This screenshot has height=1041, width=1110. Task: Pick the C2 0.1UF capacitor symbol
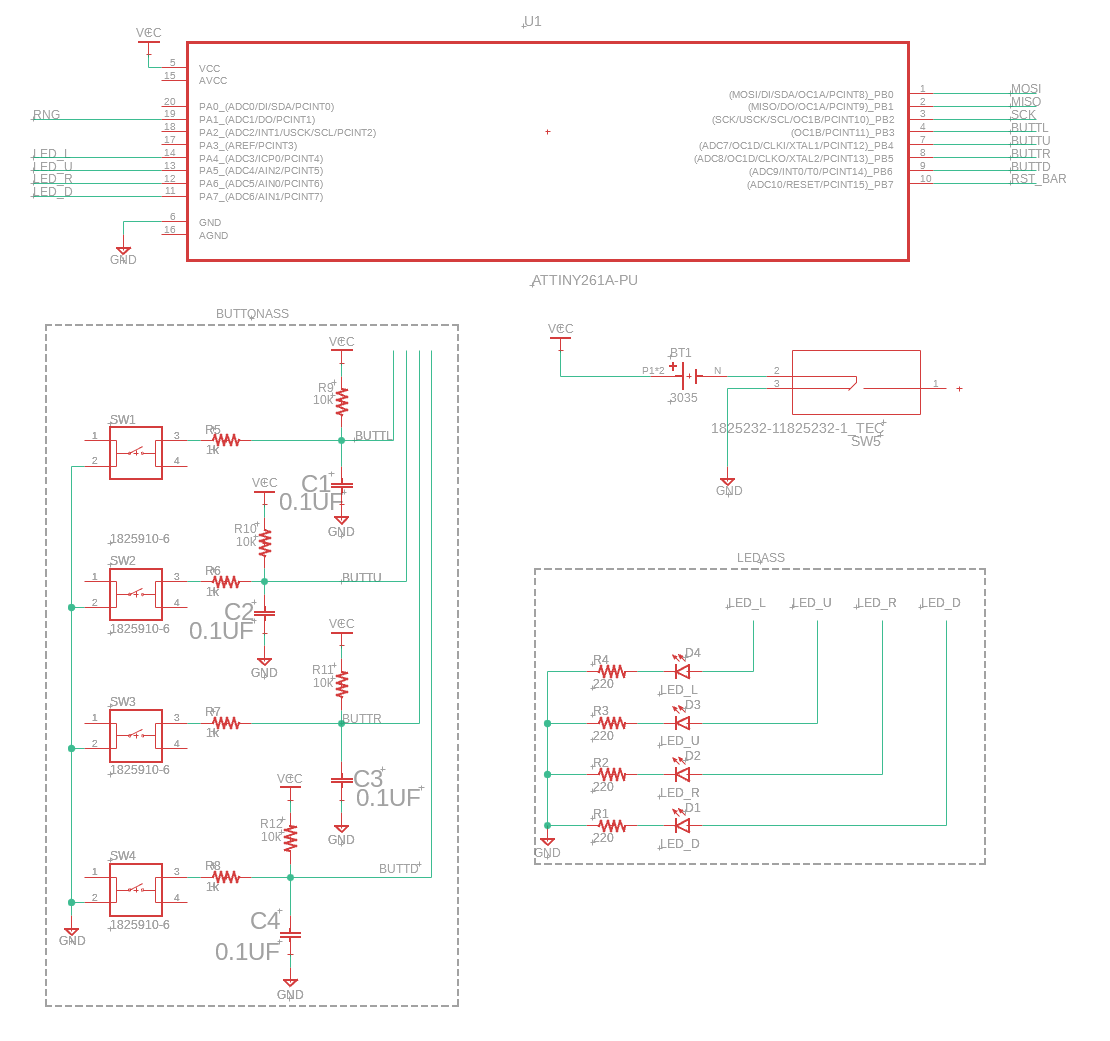point(265,614)
